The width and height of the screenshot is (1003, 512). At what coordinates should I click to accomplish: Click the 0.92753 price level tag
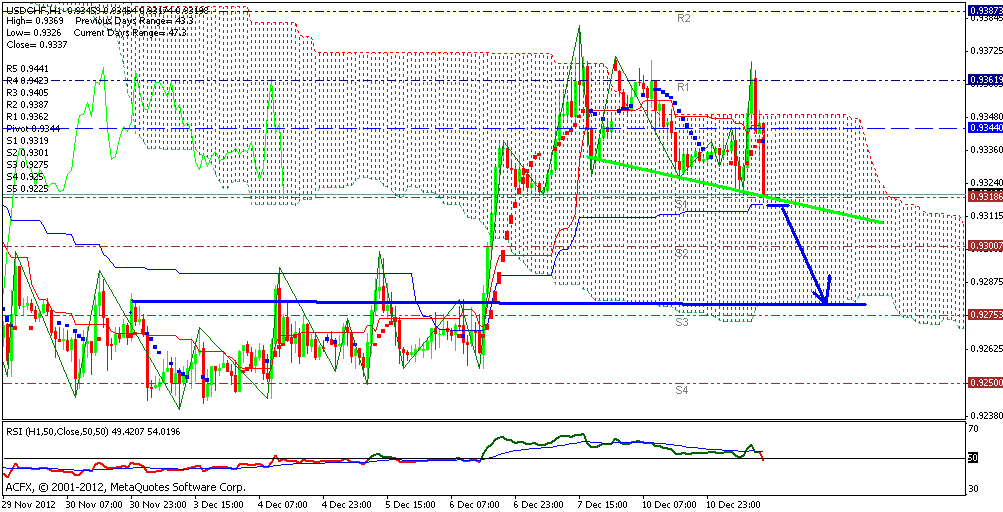983,314
